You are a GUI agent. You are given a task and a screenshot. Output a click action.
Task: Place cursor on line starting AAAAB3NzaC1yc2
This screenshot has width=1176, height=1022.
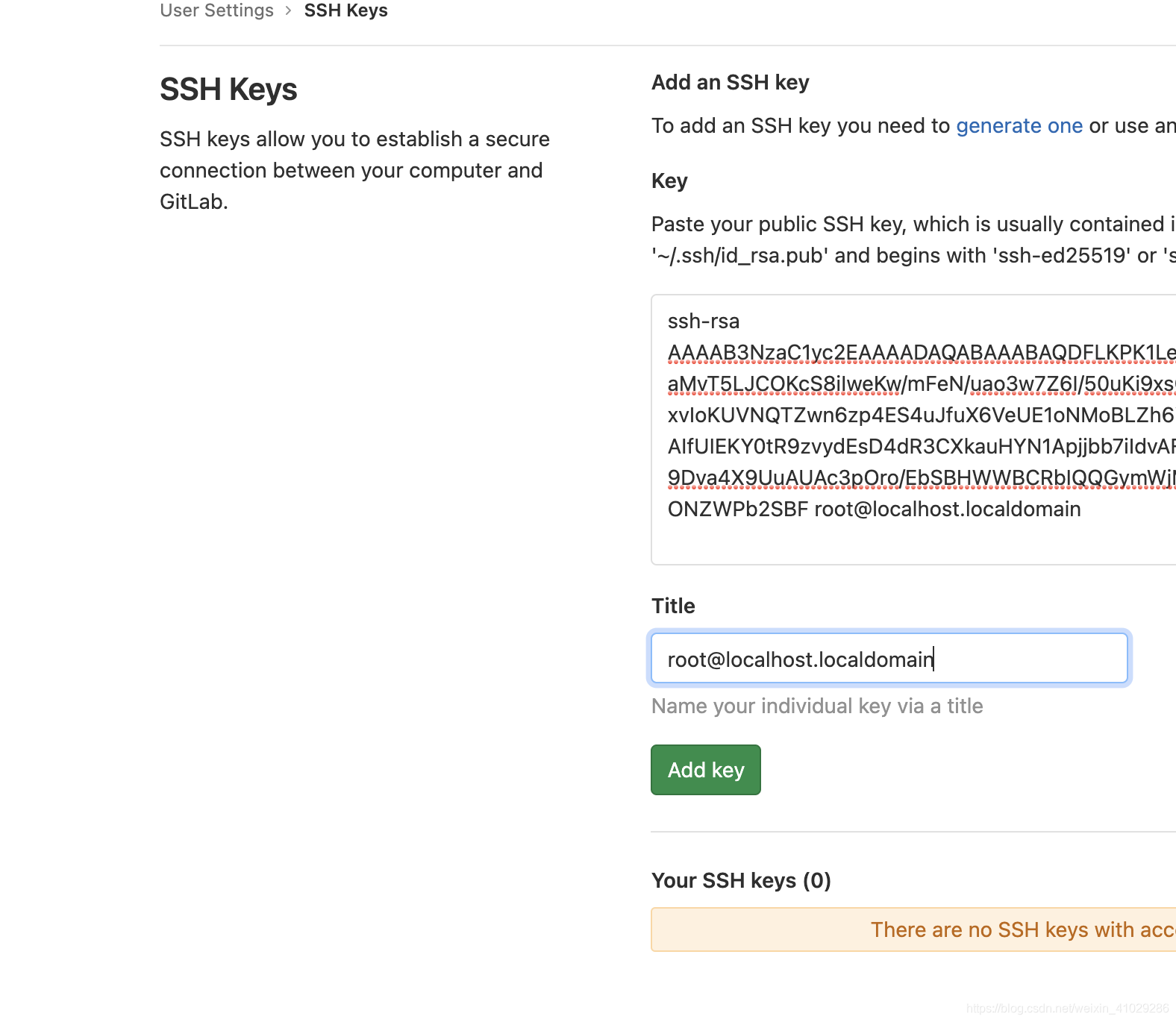point(922,352)
